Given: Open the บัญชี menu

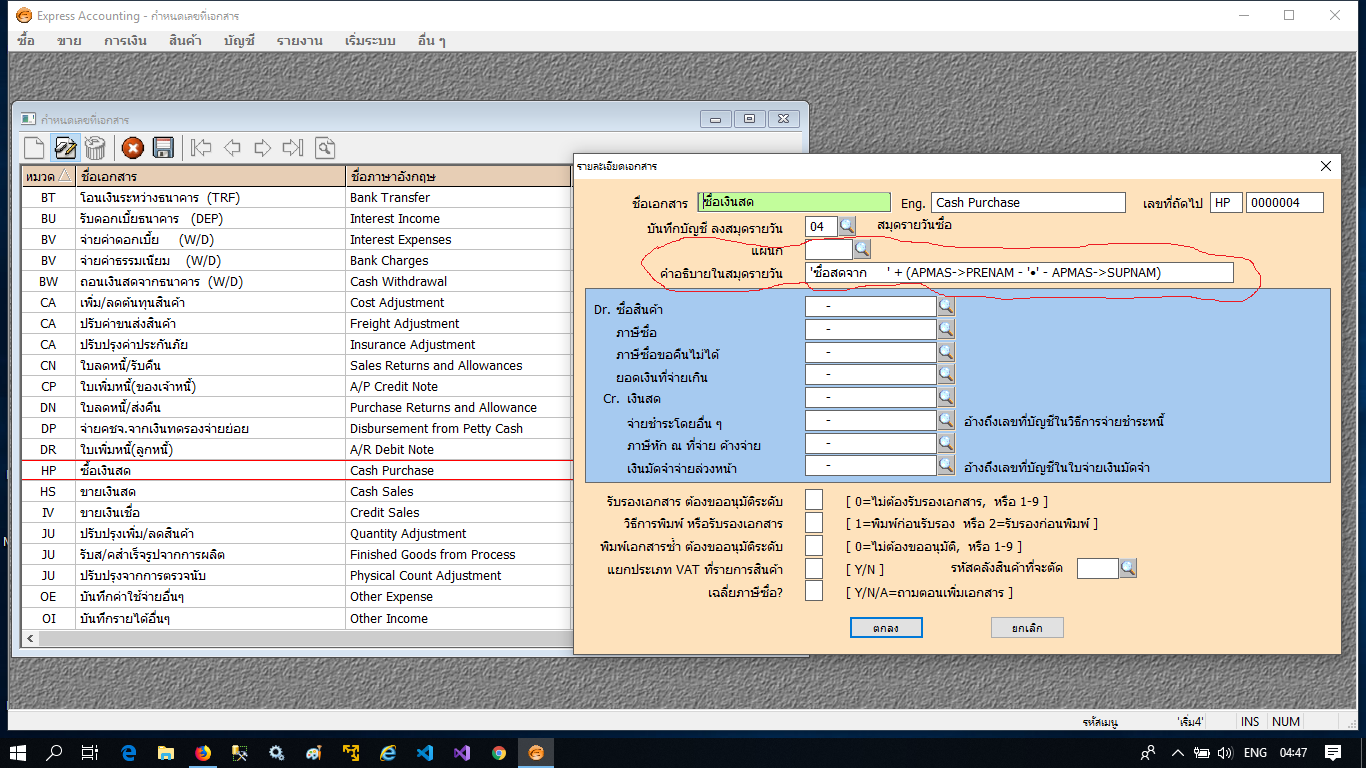Looking at the screenshot, I should tap(239, 41).
